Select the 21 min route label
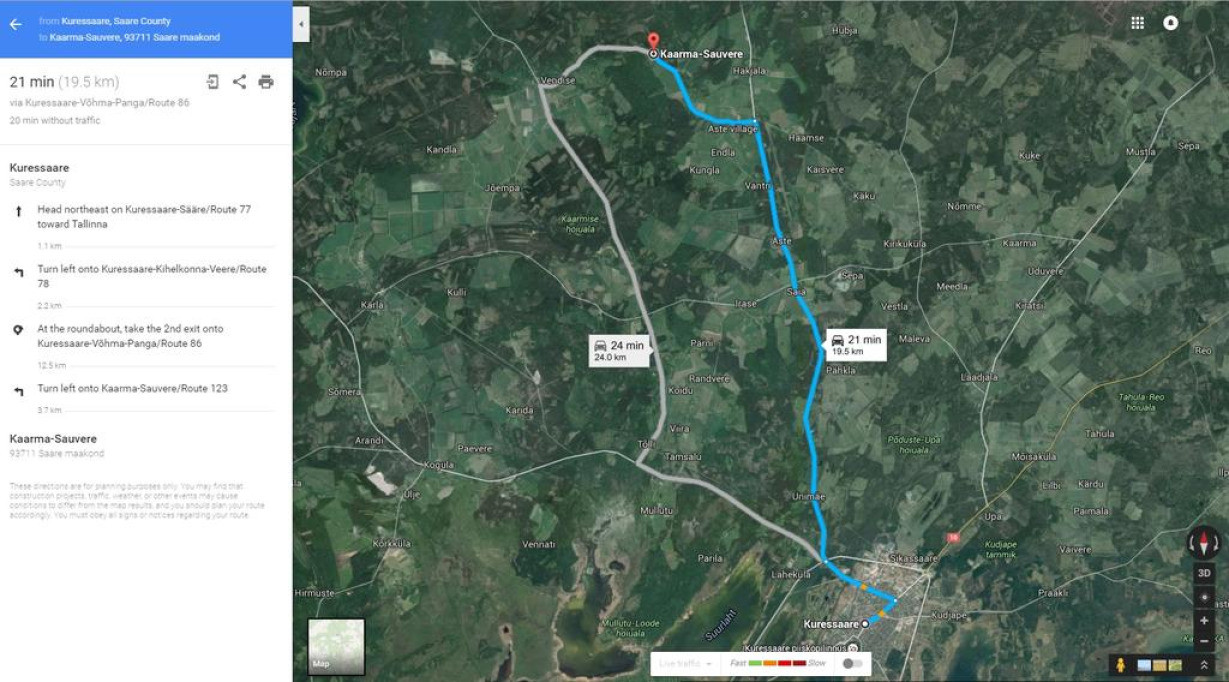The width and height of the screenshot is (1229, 682). click(x=856, y=344)
